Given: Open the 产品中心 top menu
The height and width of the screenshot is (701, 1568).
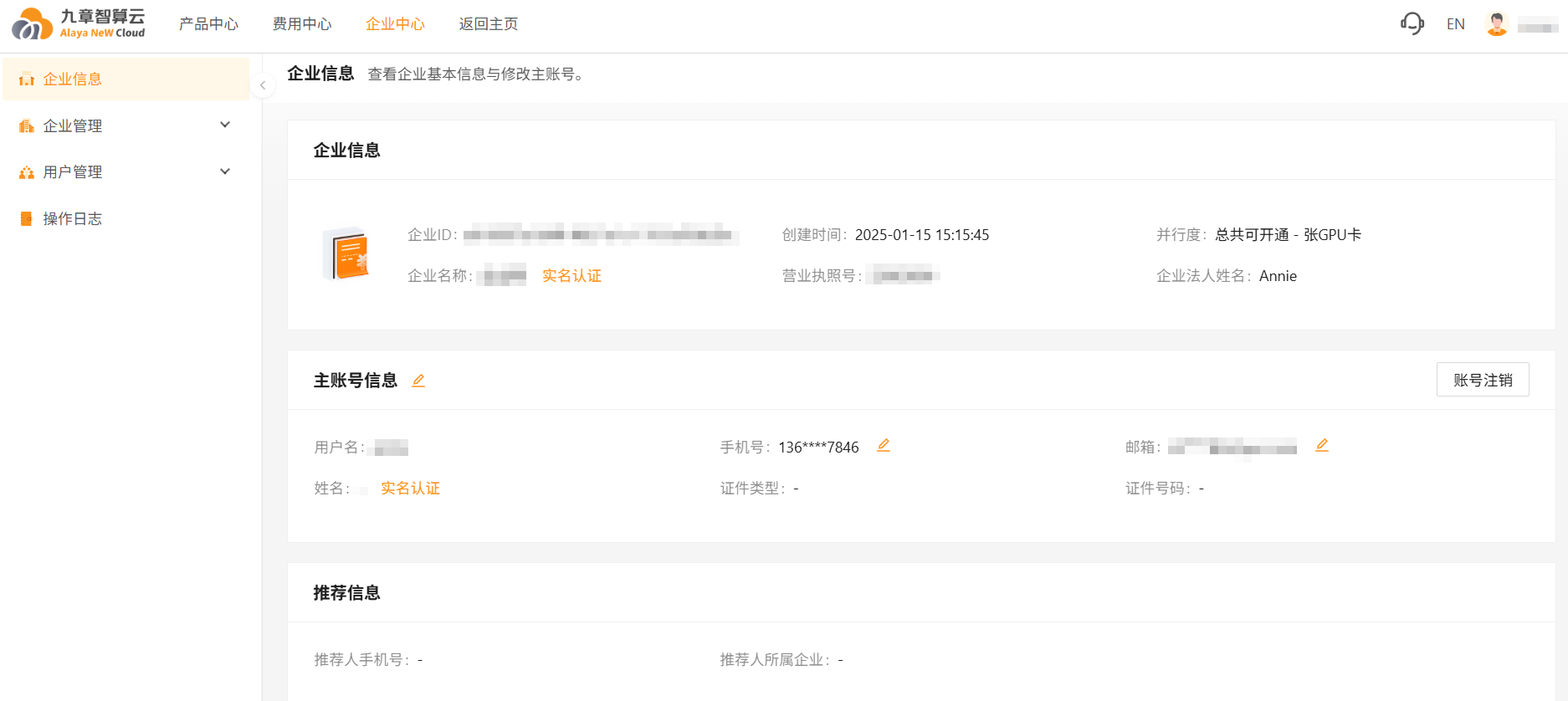Looking at the screenshot, I should (208, 24).
